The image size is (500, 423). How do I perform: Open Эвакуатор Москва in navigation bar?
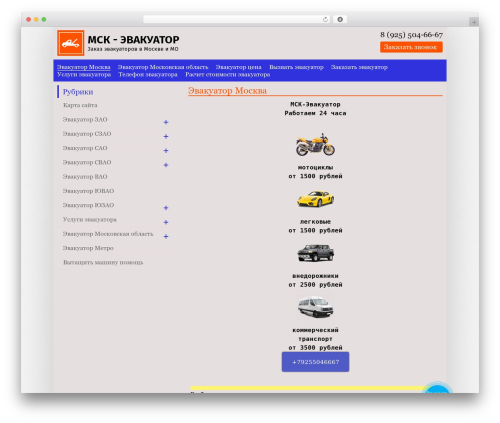84,67
